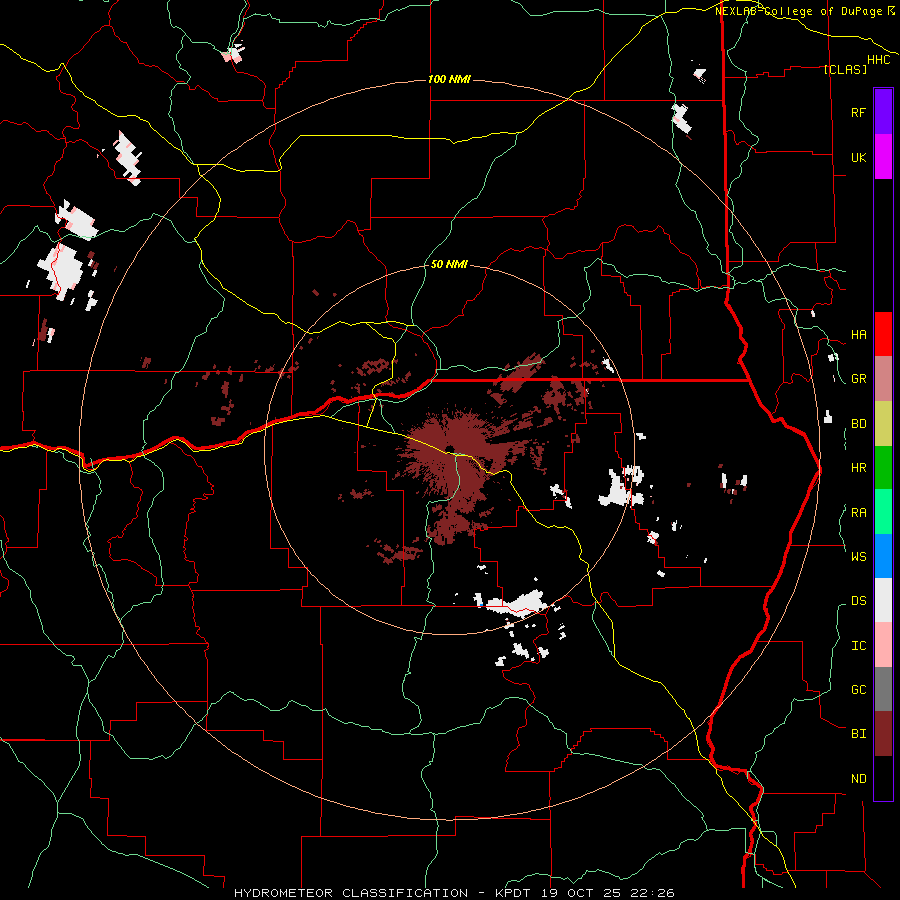Select the light pink IC legend swatch
This screenshot has width=900, height=900.
[x=883, y=645]
